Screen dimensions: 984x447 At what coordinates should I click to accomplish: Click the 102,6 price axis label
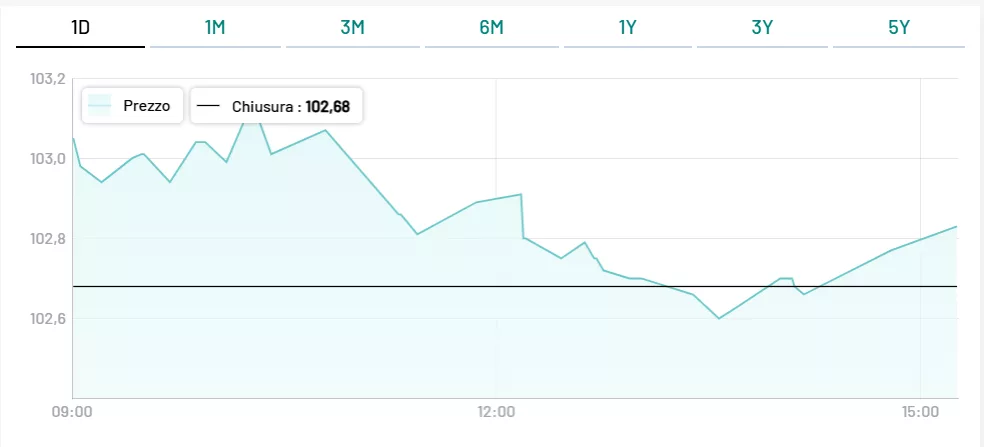coord(49,319)
